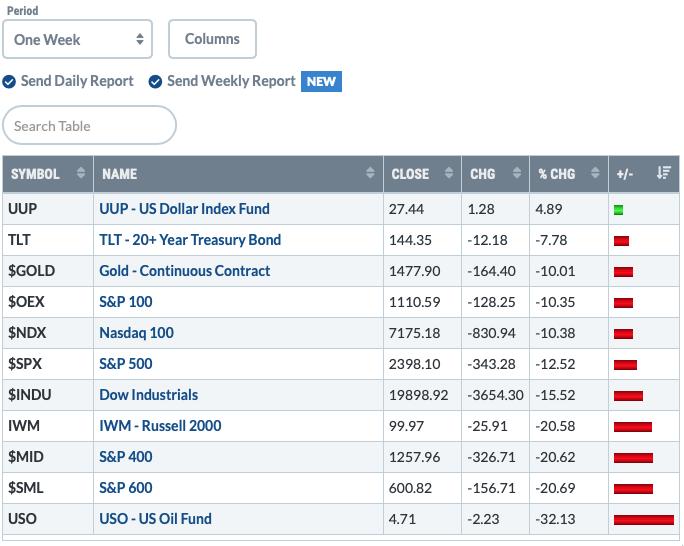Sort the table by NAME column arrows

370,173
